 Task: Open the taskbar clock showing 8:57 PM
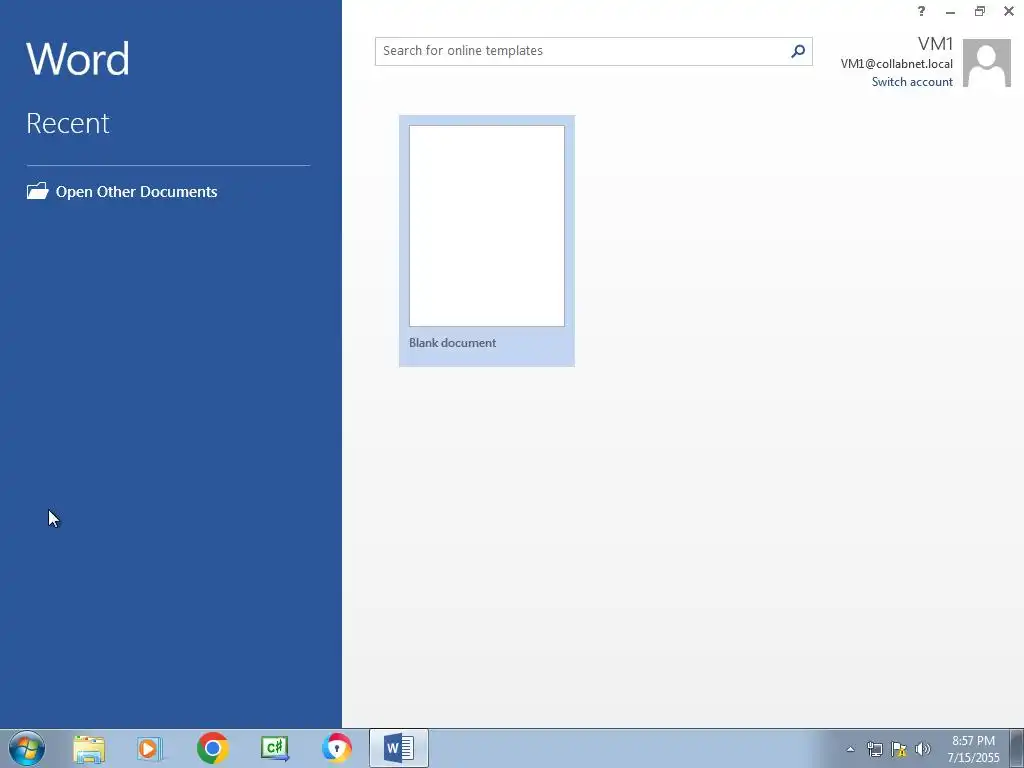pos(973,749)
